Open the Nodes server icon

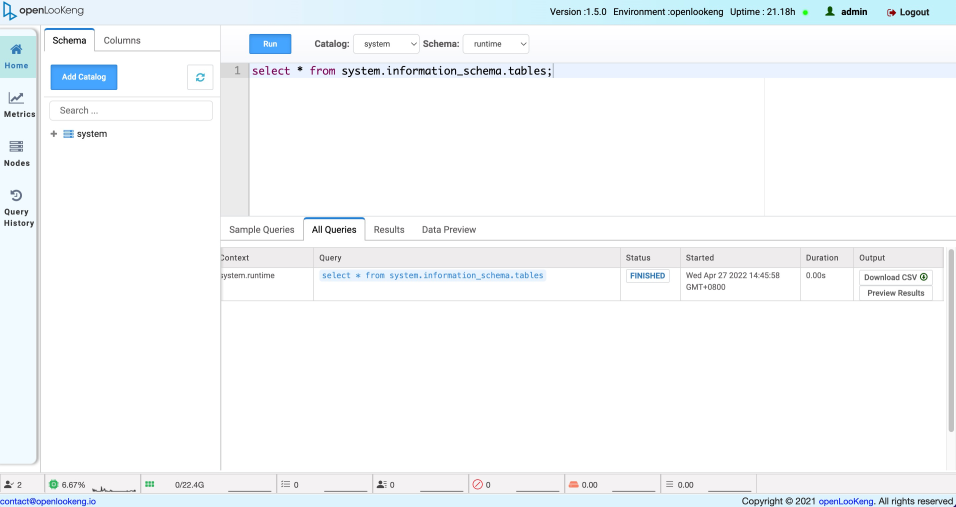(x=16, y=147)
